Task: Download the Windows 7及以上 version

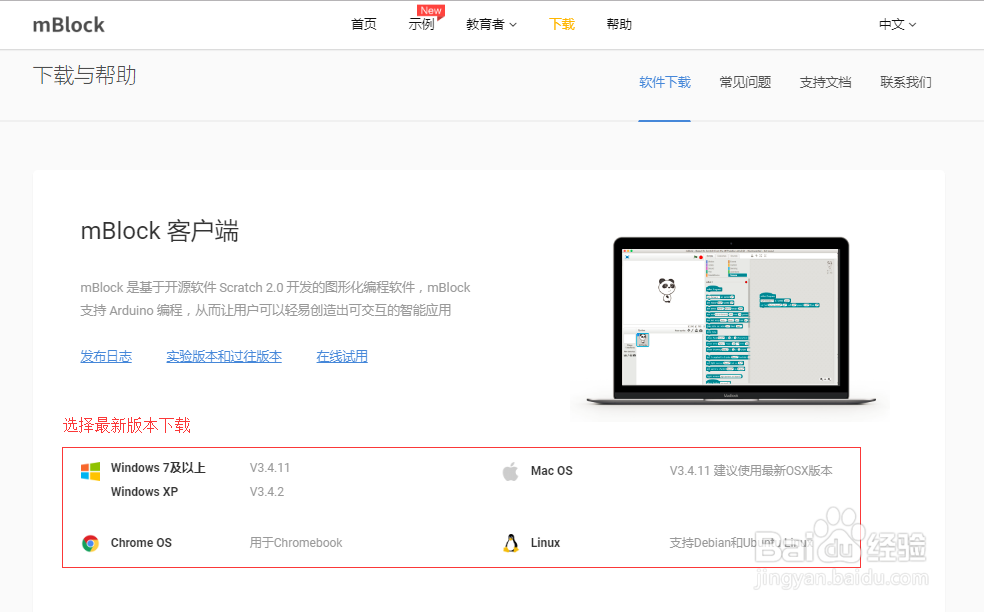Action: [158, 468]
